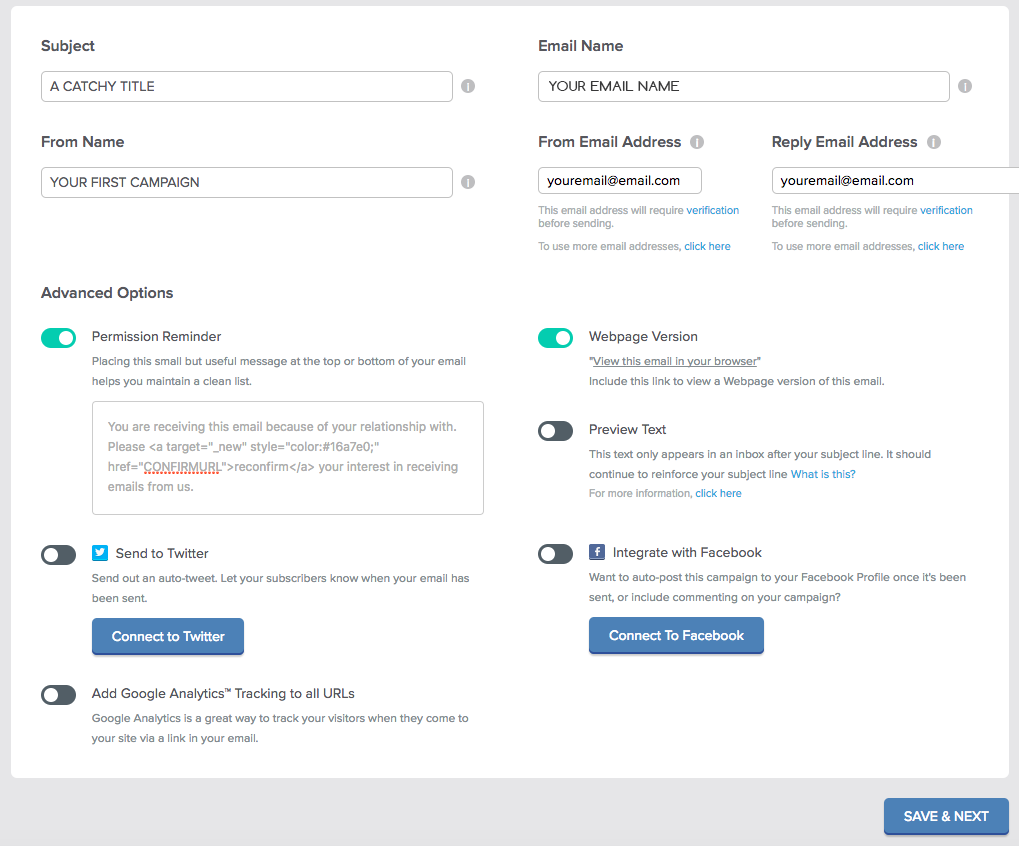Click into the Subject input field

click(246, 86)
